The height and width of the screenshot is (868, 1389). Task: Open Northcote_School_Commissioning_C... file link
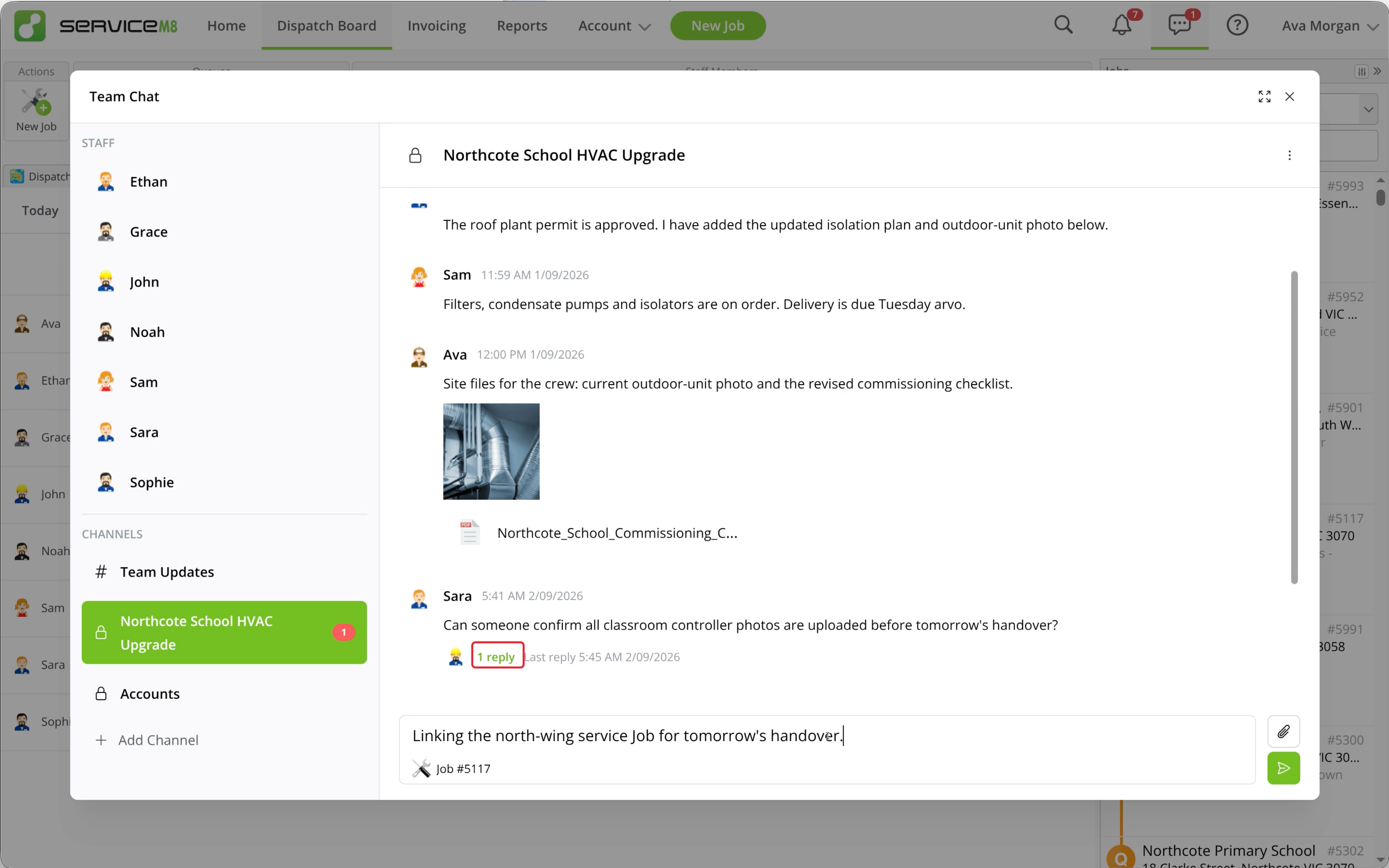[617, 533]
